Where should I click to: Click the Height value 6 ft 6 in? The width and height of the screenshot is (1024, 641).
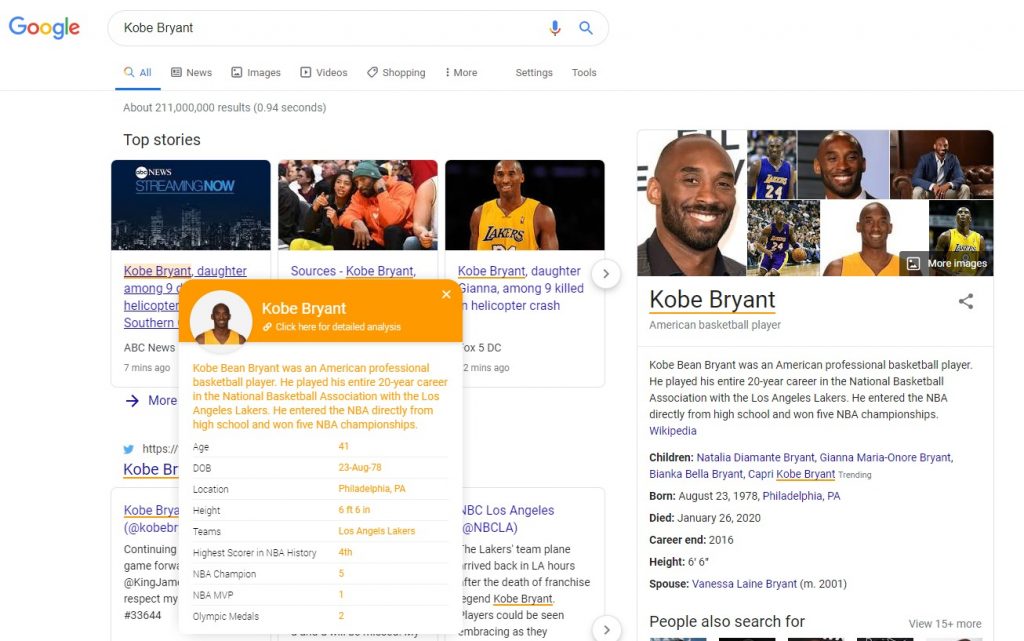[x=354, y=510]
